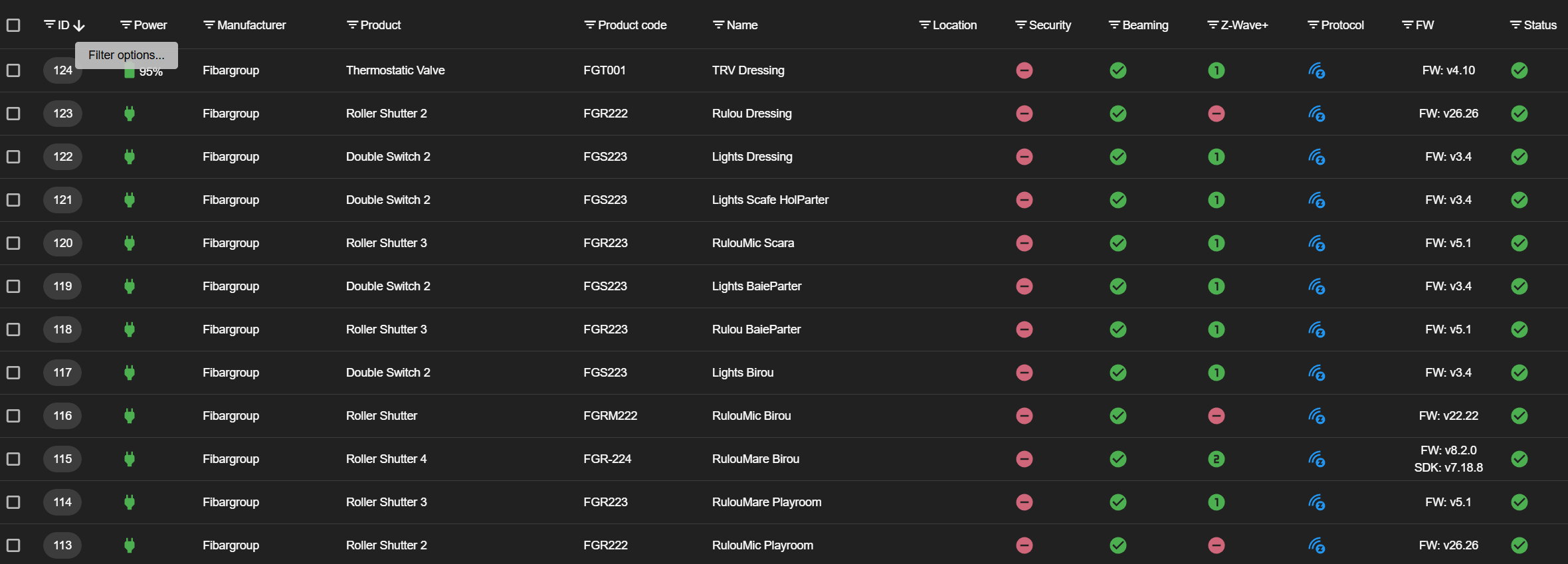Click the Z-Wave protocol icon for node 124
The image size is (1568, 564).
coord(1316,70)
